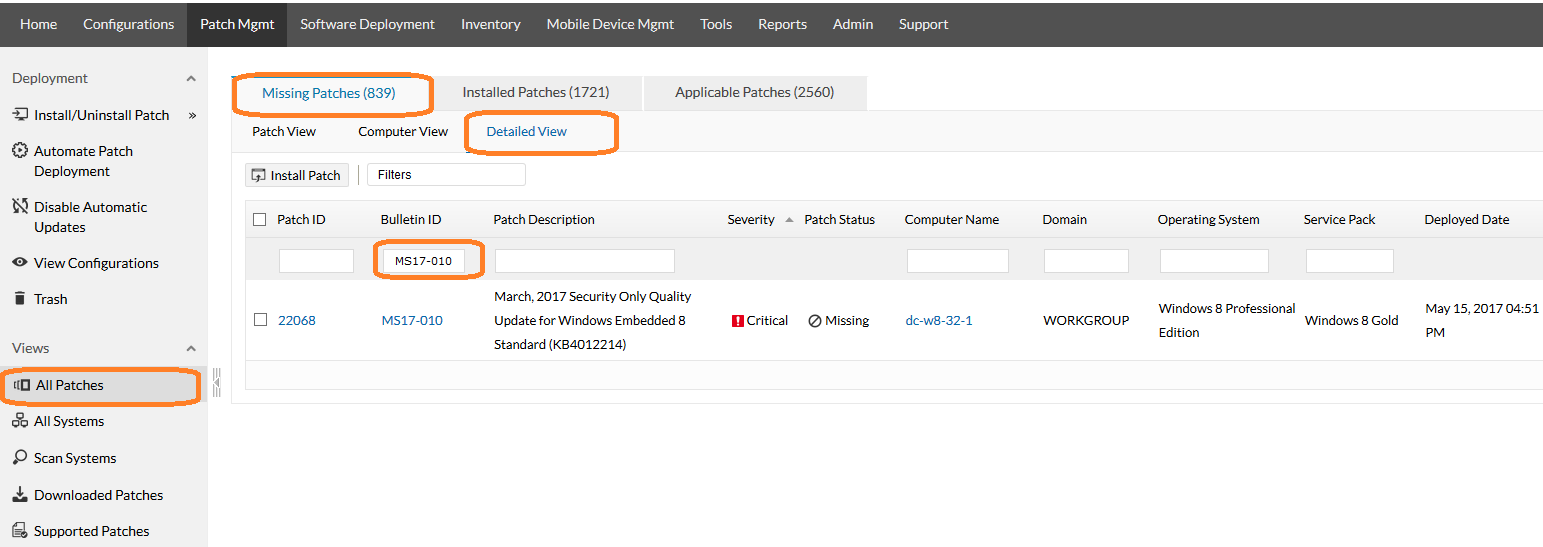This screenshot has width=1543, height=547.
Task: Click the Patch Description filter field
Action: (584, 261)
